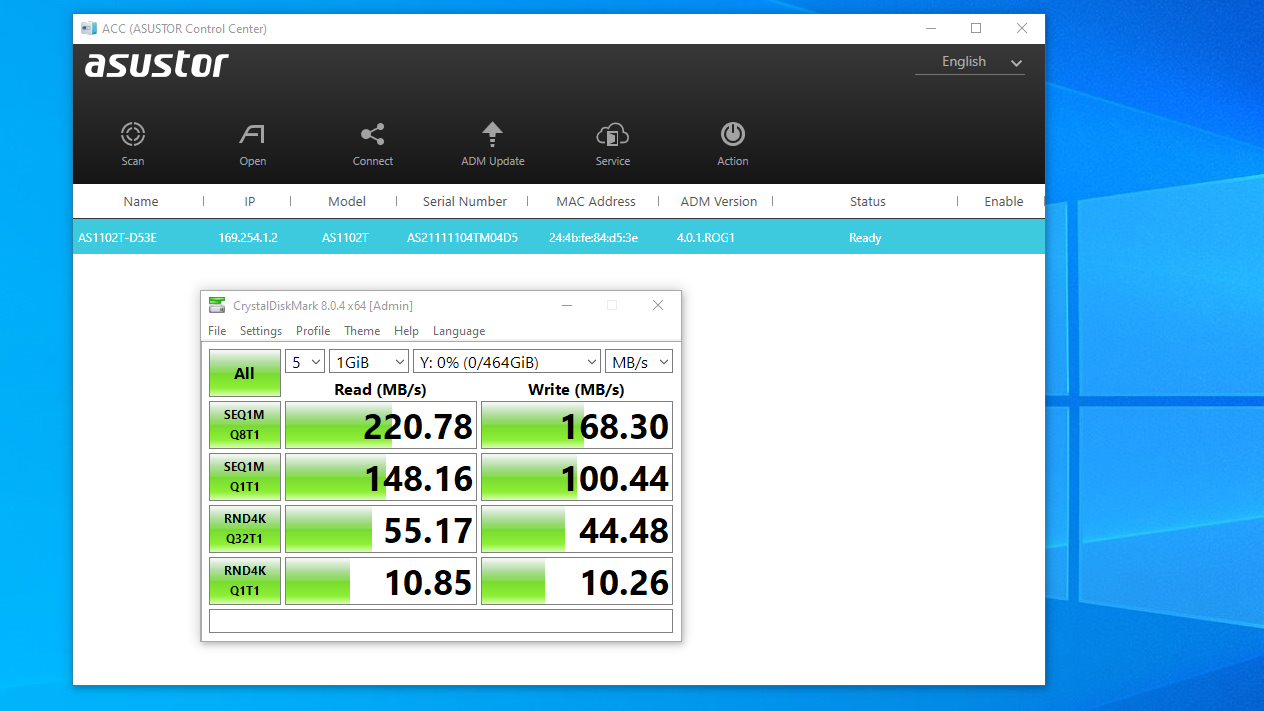Click the 44.48 random write result

coord(577,529)
